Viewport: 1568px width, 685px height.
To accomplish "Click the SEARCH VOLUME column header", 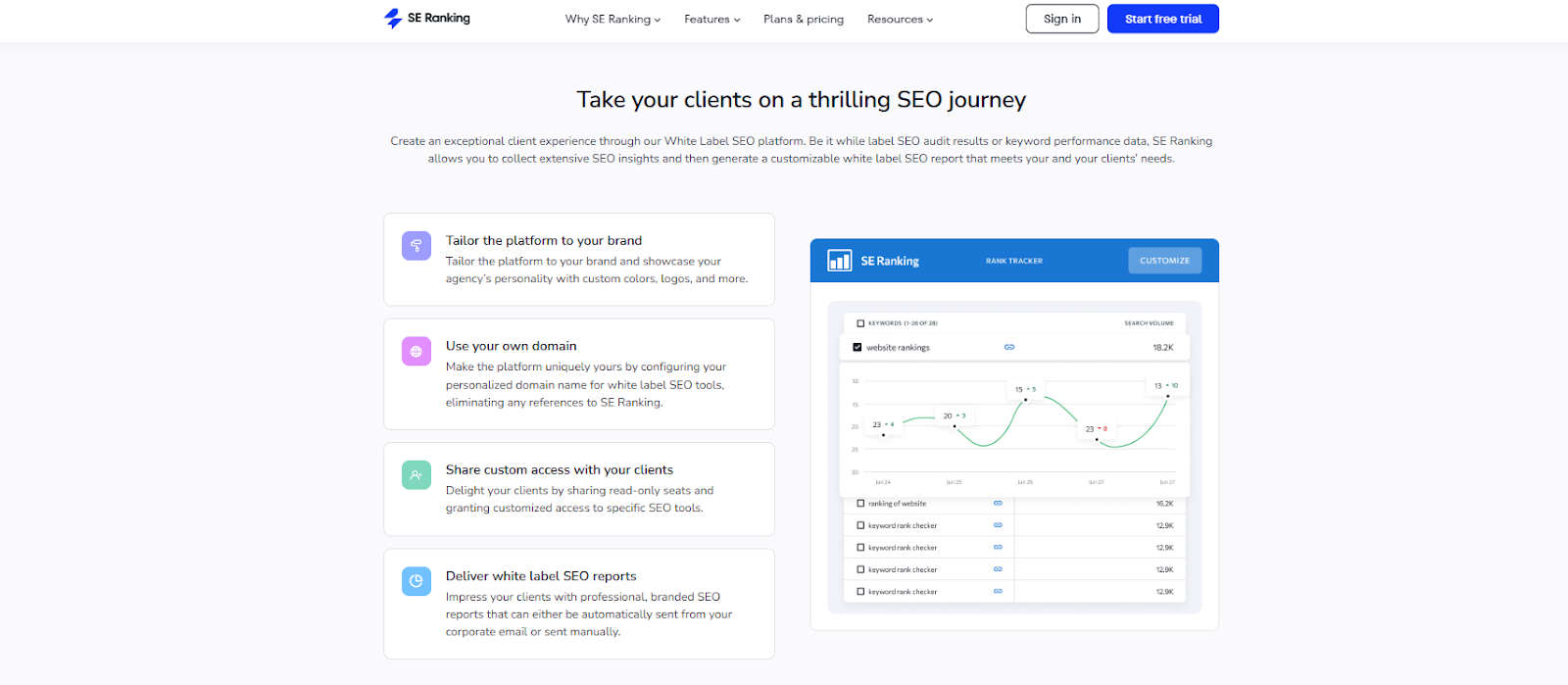I will click(1149, 322).
